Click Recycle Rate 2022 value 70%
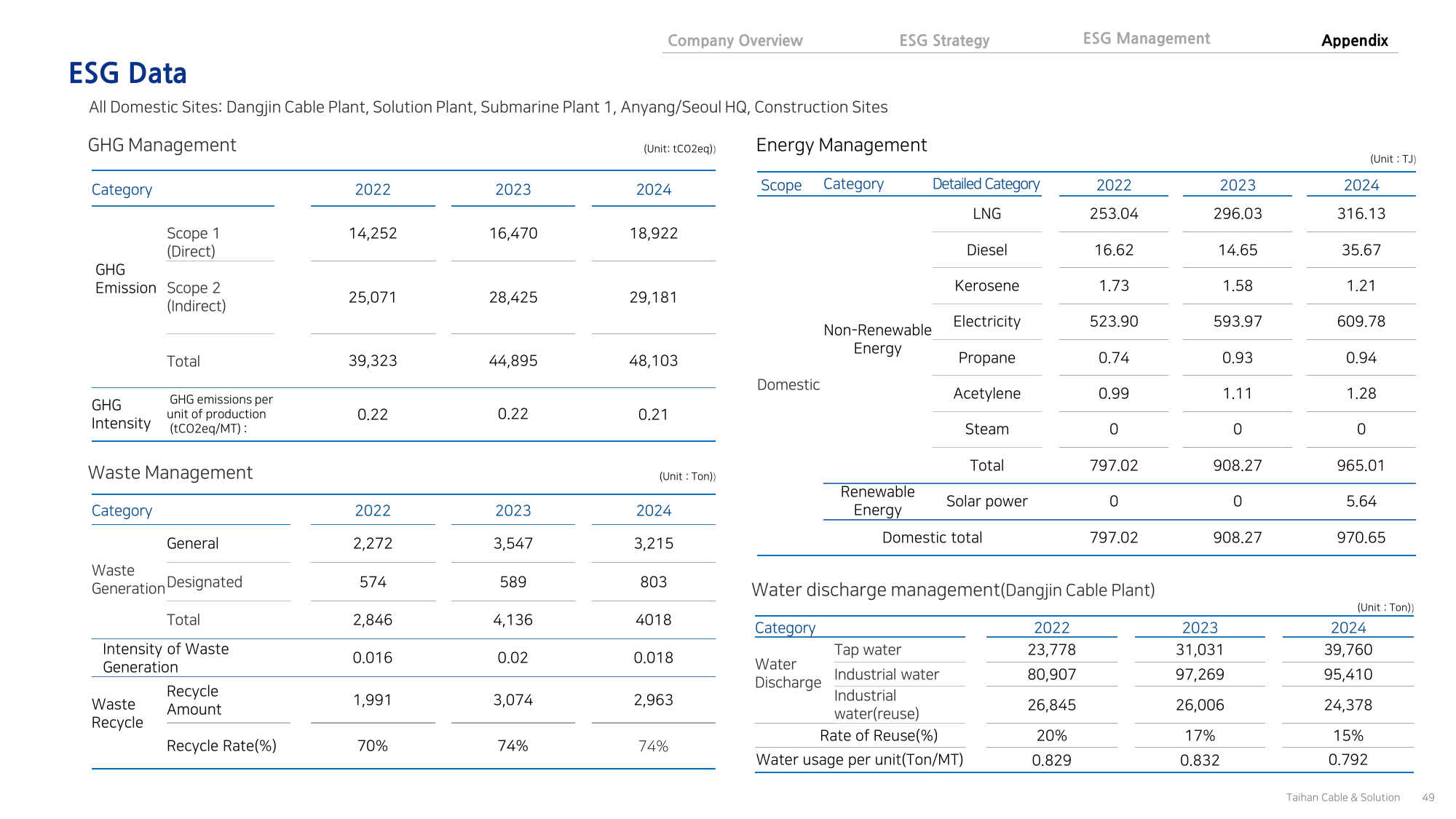1456x819 pixels. click(x=373, y=745)
